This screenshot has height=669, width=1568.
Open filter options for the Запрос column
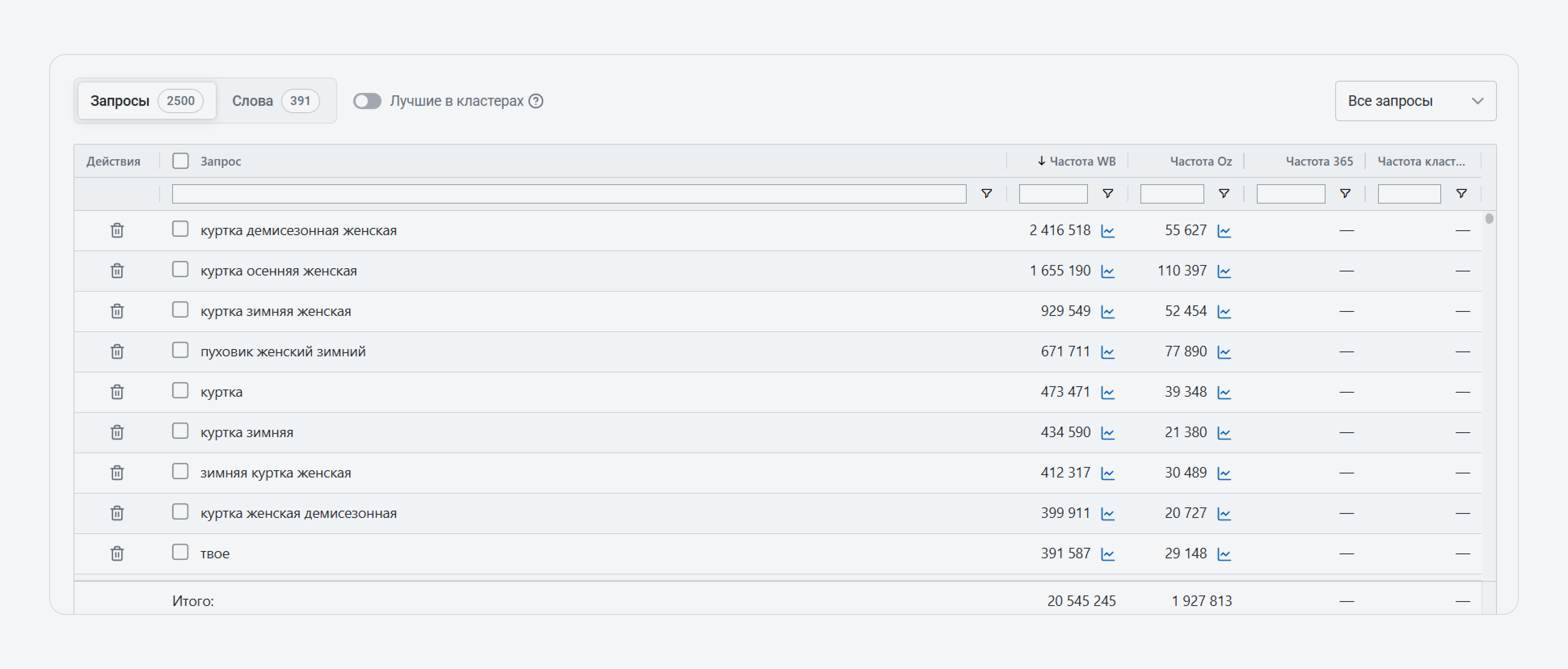click(986, 194)
